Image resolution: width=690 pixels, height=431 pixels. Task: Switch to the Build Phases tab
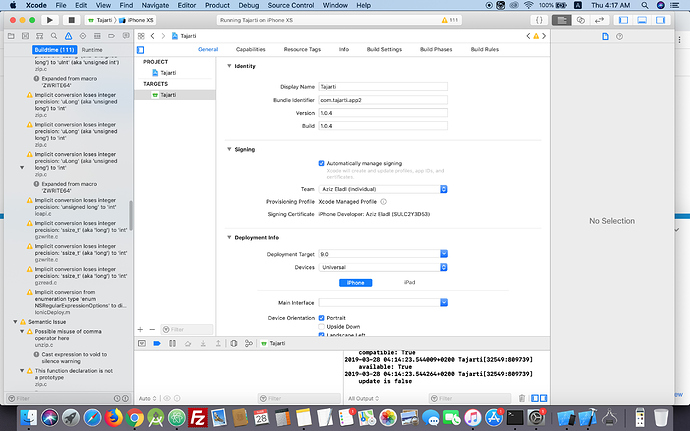(436, 50)
